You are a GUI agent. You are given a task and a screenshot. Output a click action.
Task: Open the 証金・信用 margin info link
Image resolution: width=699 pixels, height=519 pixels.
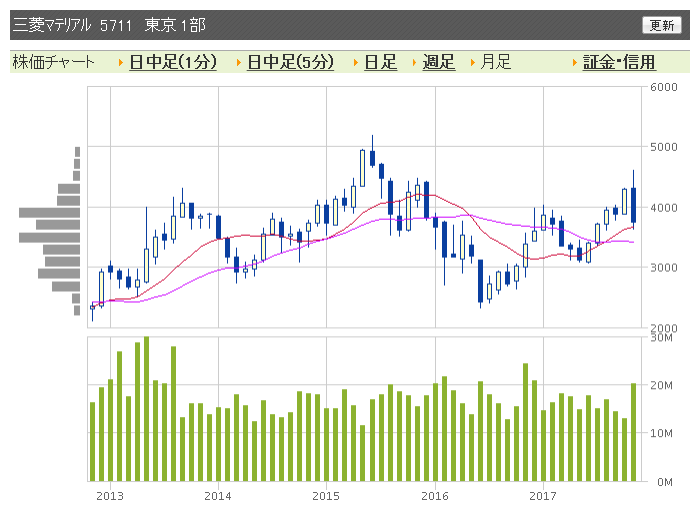tap(619, 62)
